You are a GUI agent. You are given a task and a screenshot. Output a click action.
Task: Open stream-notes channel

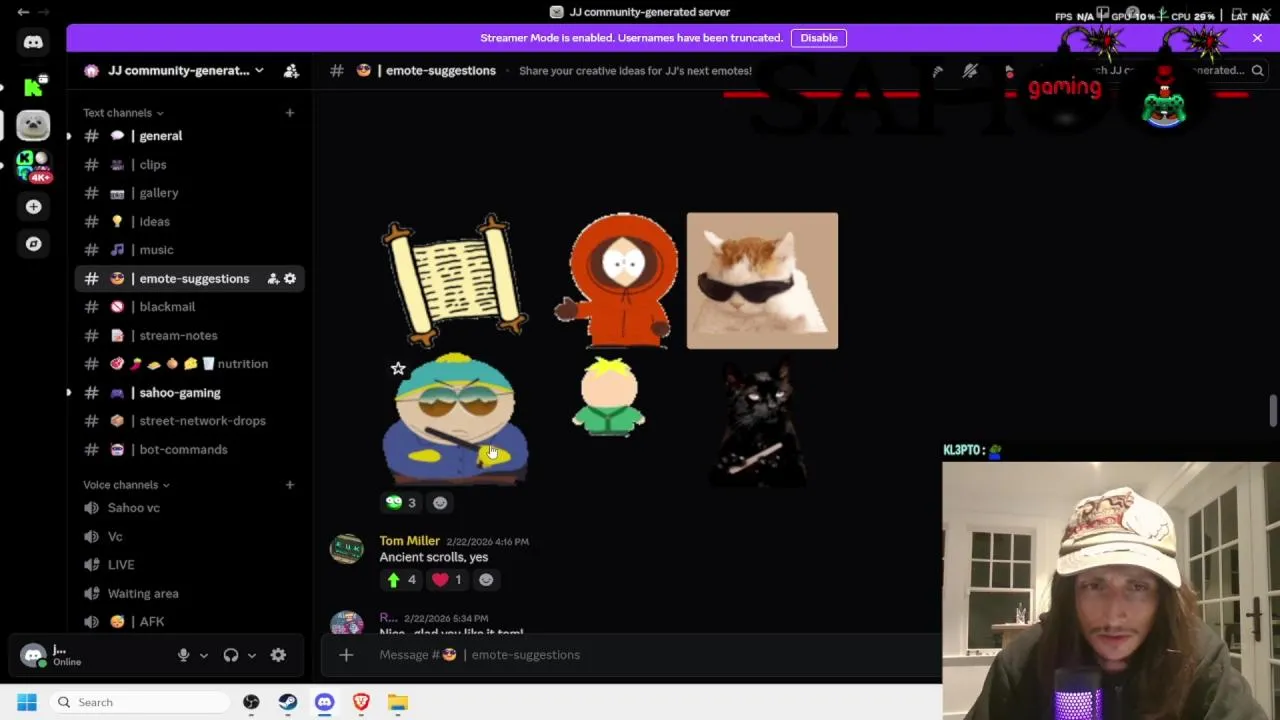click(190, 336)
